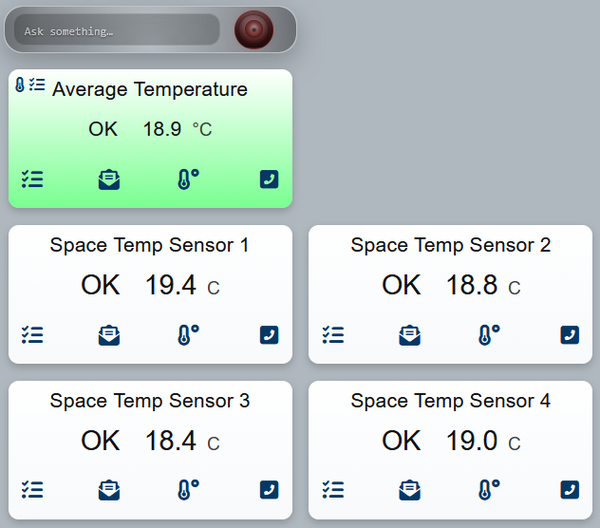
Task: Select the Space Temp Sensor 4 title
Action: click(x=450, y=401)
